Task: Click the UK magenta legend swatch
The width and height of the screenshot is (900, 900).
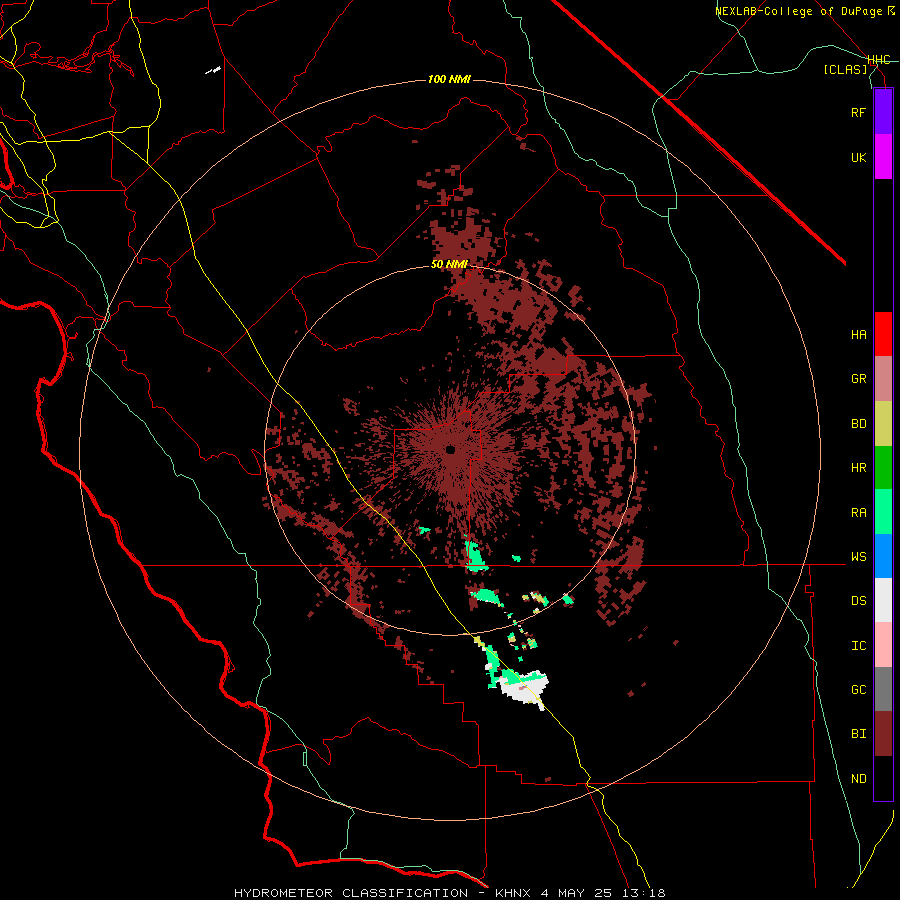Action: pos(883,157)
